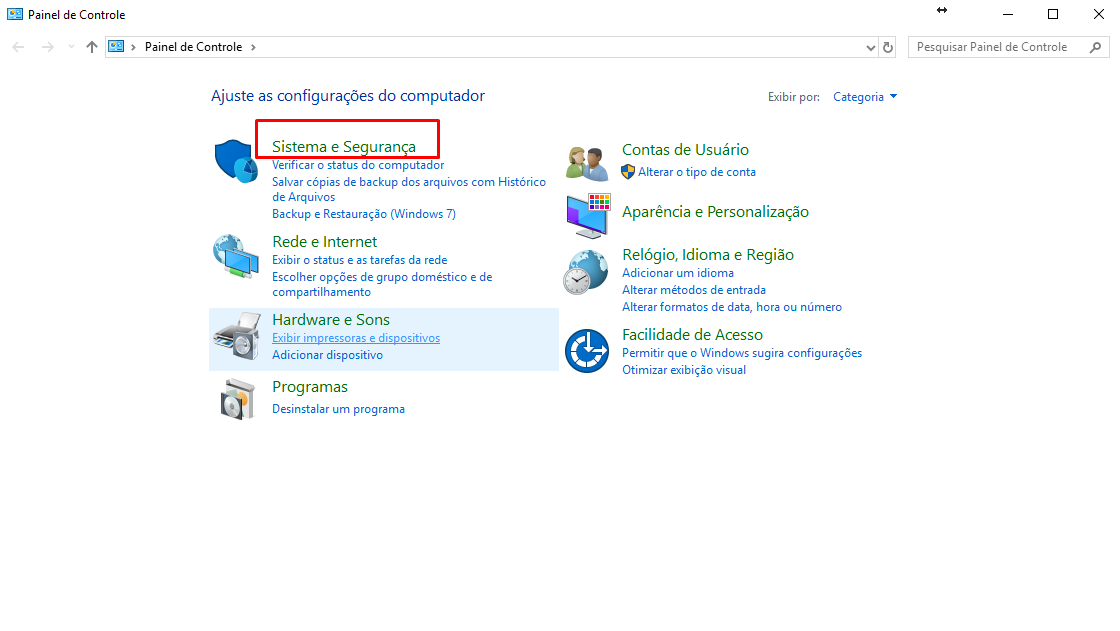Minimize the Painel de Controle window

point(1008,14)
